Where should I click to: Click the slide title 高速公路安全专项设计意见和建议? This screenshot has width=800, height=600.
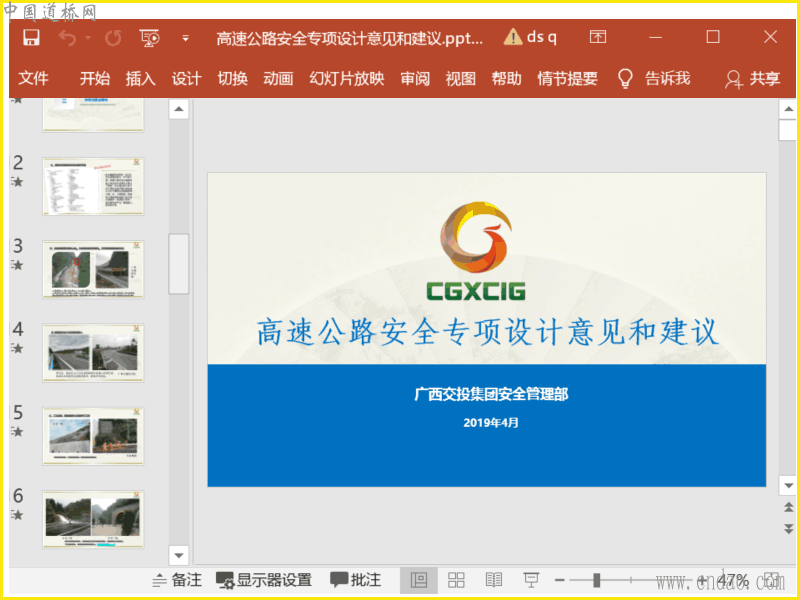(487, 333)
